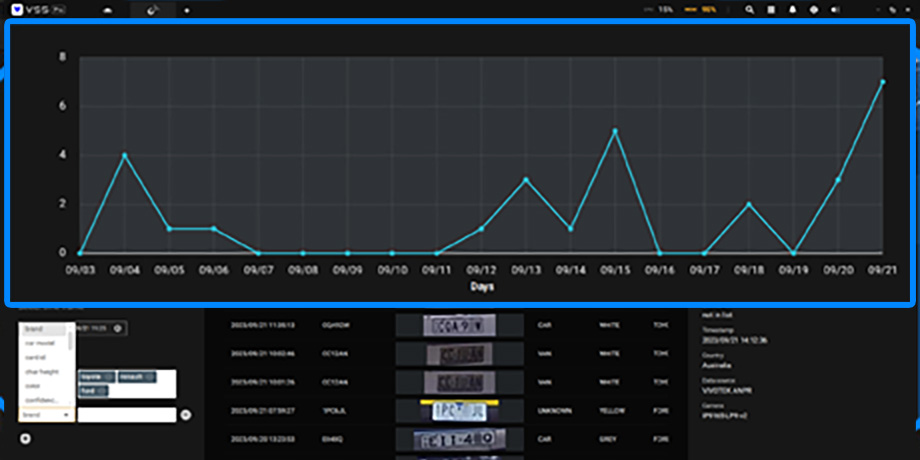The image size is (920, 460).
Task: Click the round plus icon beside the empty filter field
Action: [185, 414]
